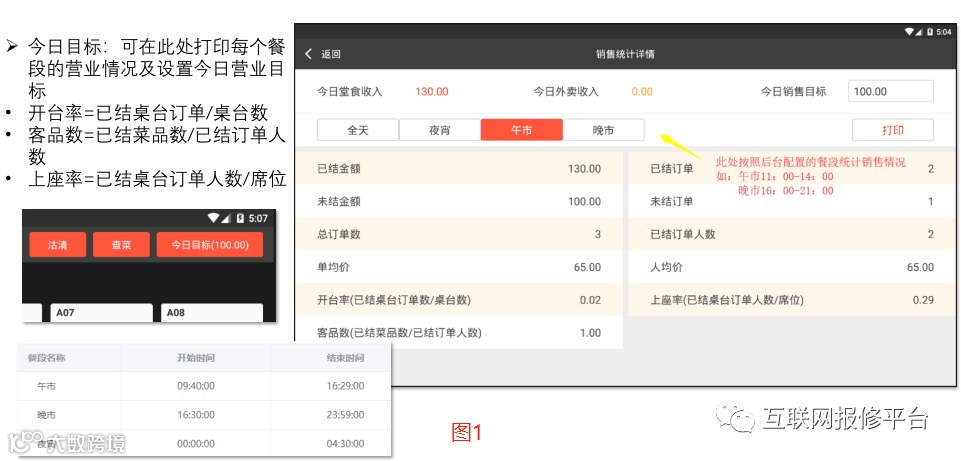Click the 开台率(已结桌台订单数/桌台数) row
961x461 pixels.
(459, 300)
